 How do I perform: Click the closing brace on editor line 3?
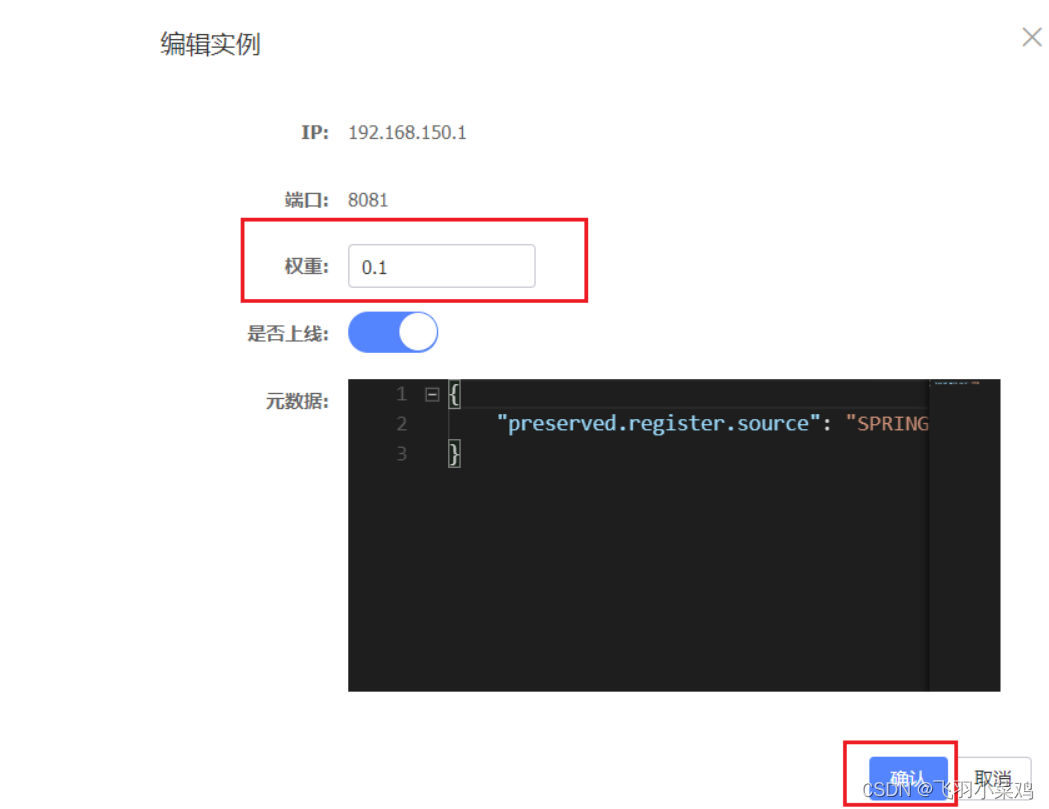[454, 454]
